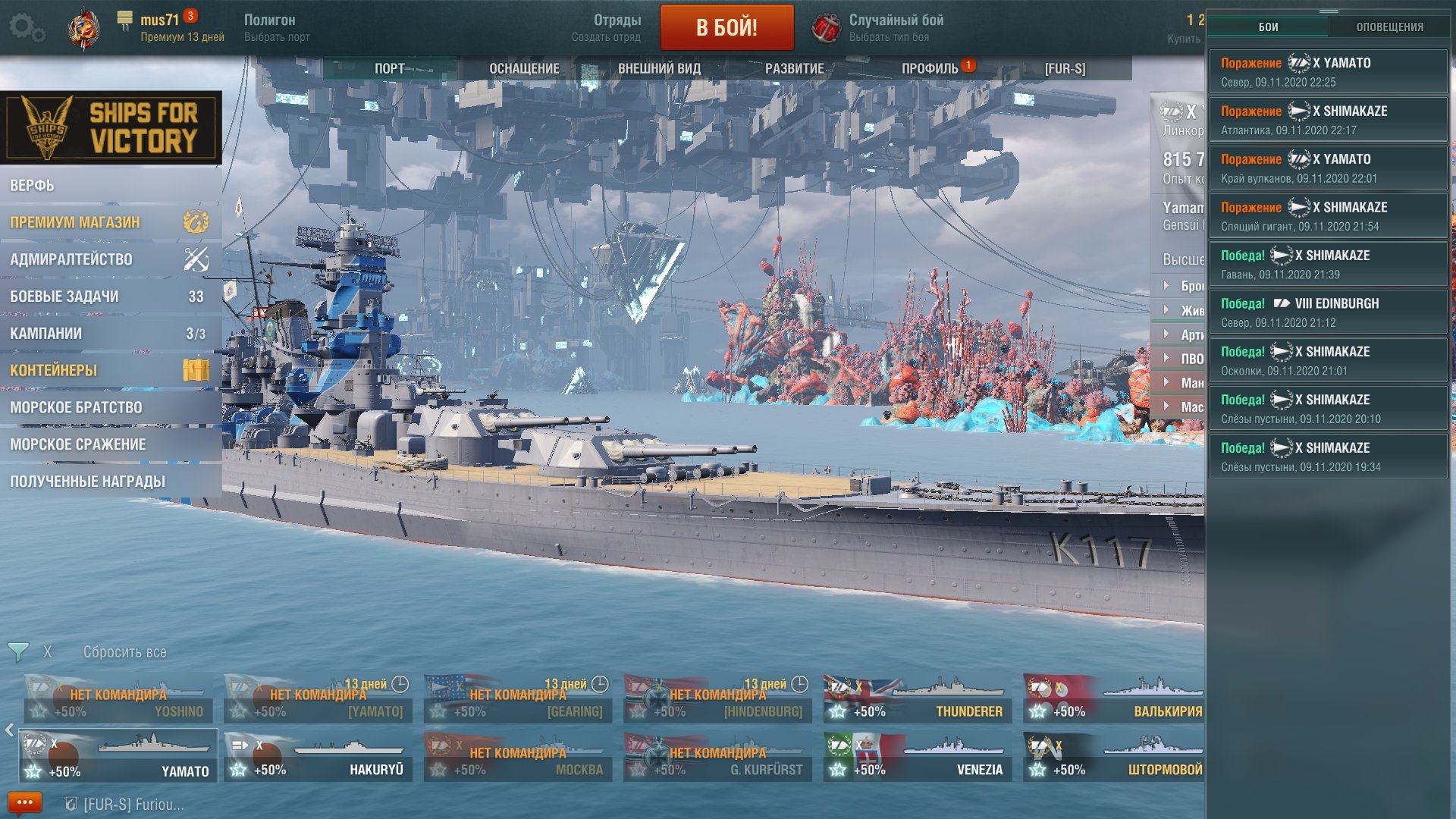Image resolution: width=1456 pixels, height=819 pixels.
Task: Open Premium Shop coin icon
Action: pyautogui.click(x=196, y=221)
